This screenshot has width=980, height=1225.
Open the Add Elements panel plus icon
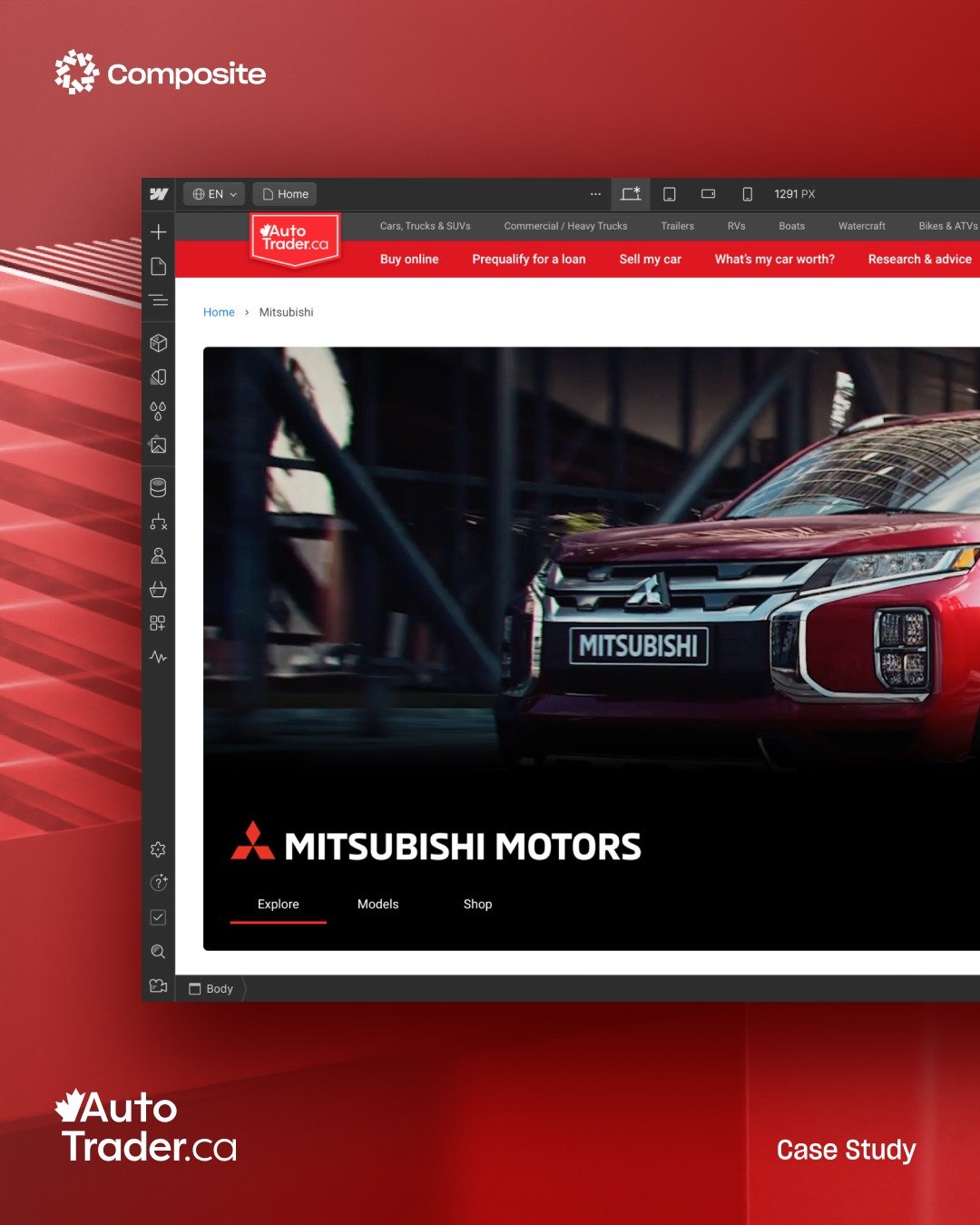(159, 232)
